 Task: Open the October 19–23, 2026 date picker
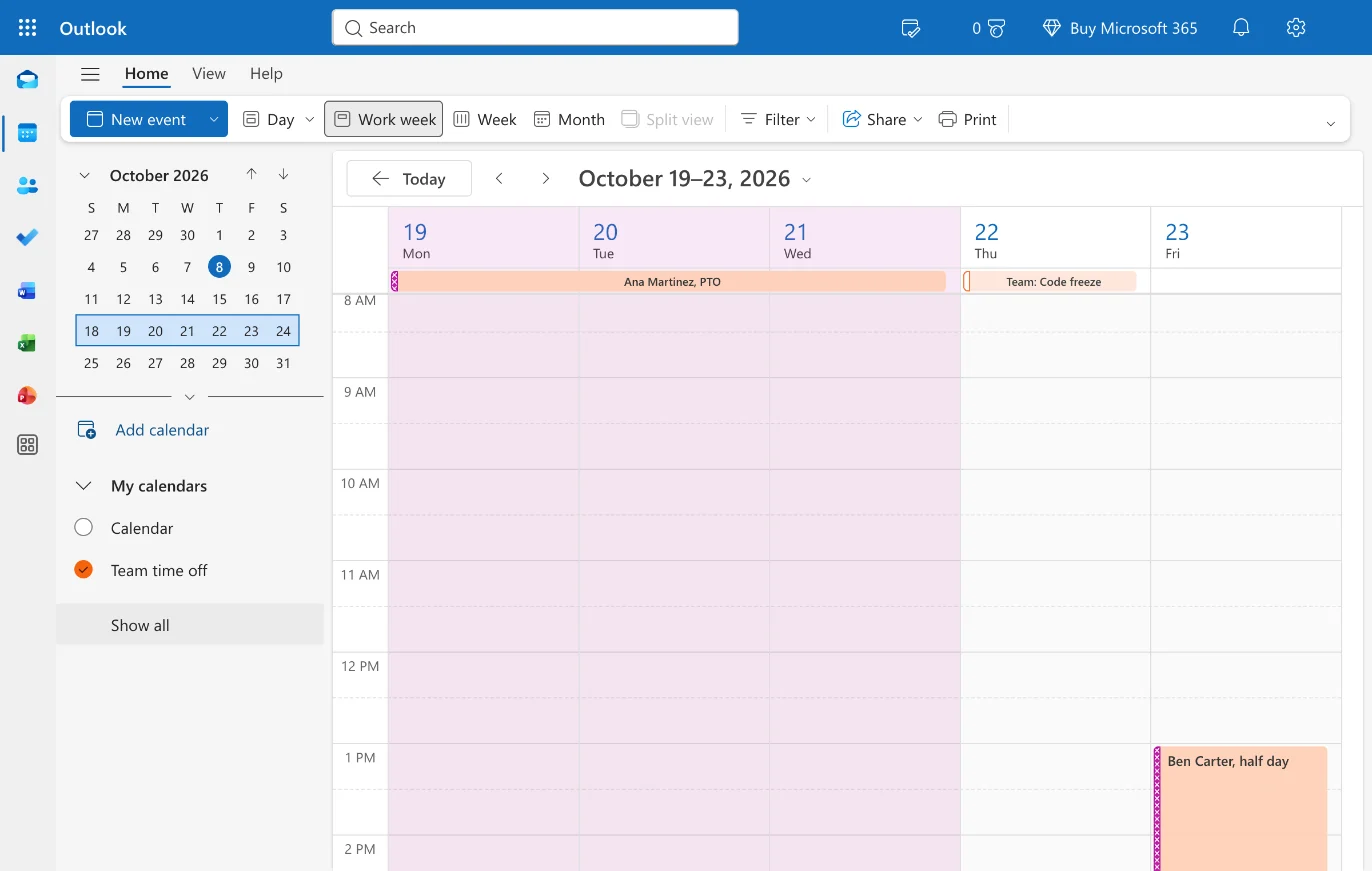pyautogui.click(x=695, y=178)
